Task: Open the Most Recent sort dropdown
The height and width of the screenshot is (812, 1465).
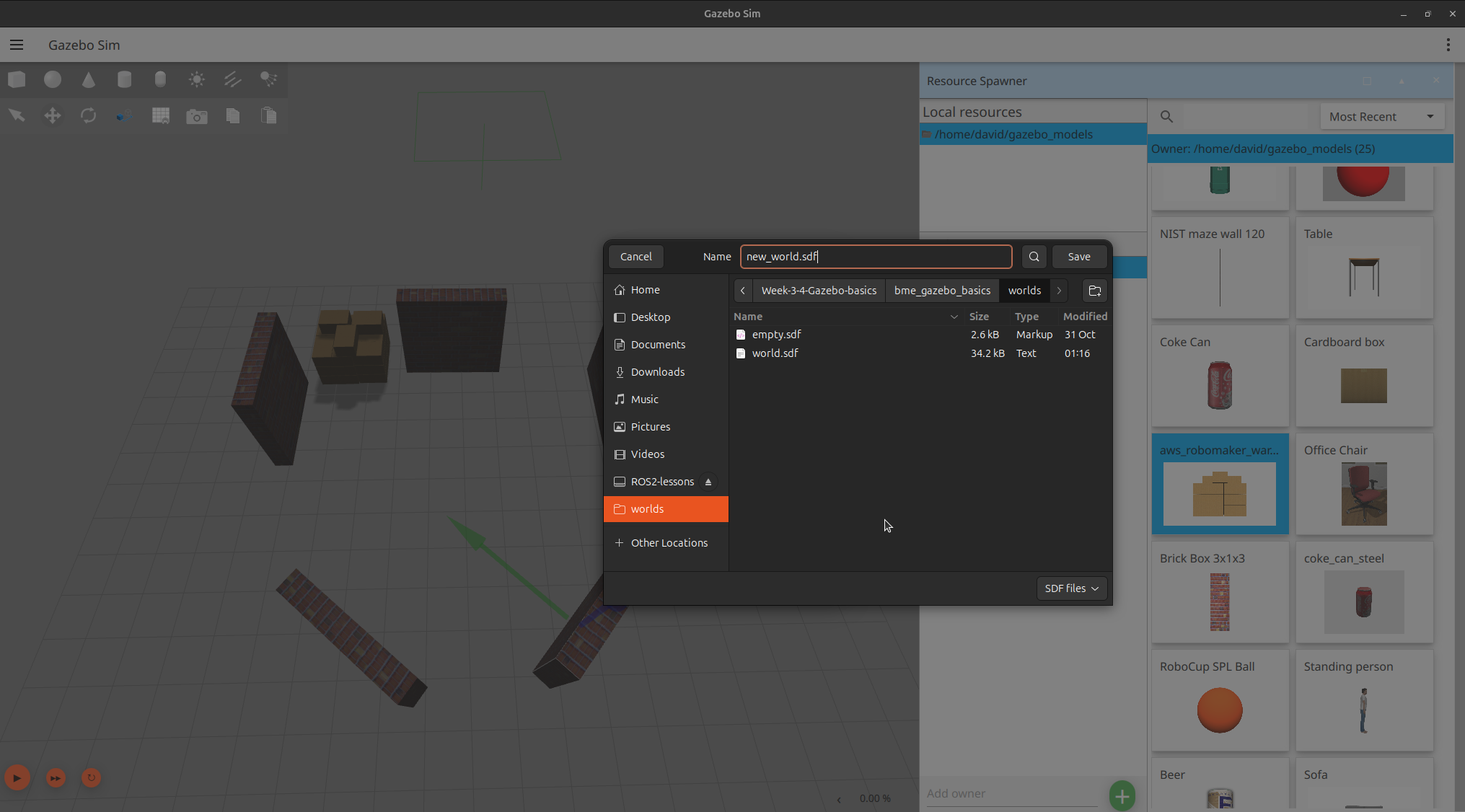Action: click(x=1381, y=117)
